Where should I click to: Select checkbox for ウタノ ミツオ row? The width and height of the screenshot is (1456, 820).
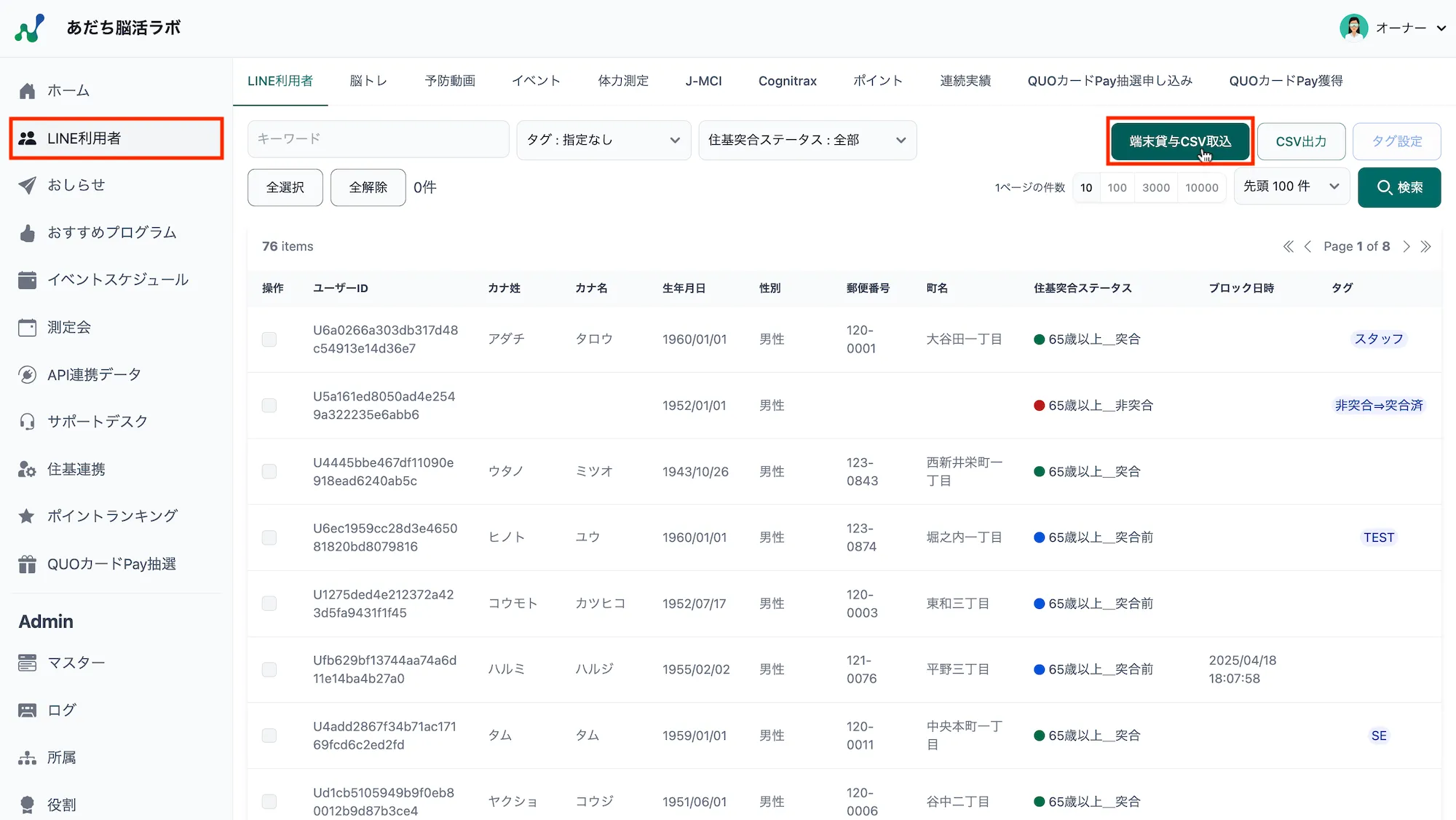269,472
